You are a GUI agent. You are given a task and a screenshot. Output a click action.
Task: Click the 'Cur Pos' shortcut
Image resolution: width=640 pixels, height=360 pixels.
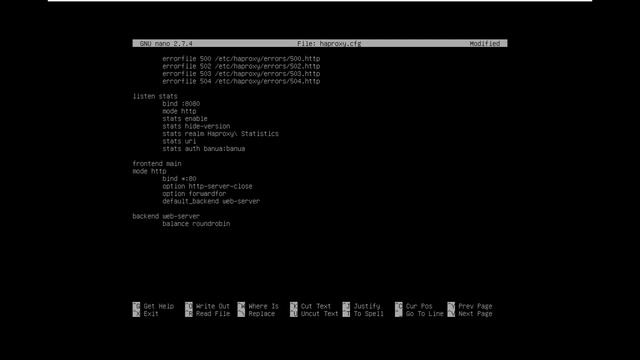pyautogui.click(x=413, y=306)
